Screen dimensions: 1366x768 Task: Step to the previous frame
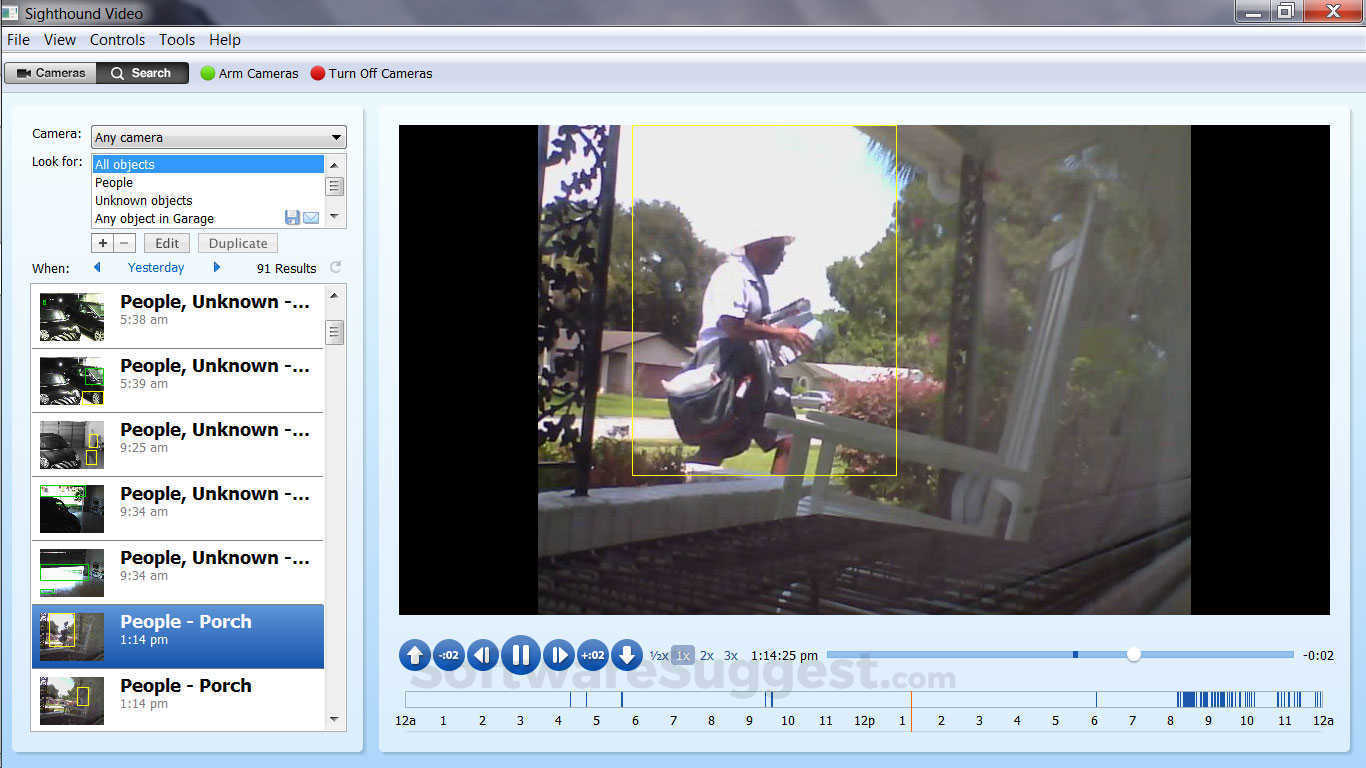coord(483,655)
